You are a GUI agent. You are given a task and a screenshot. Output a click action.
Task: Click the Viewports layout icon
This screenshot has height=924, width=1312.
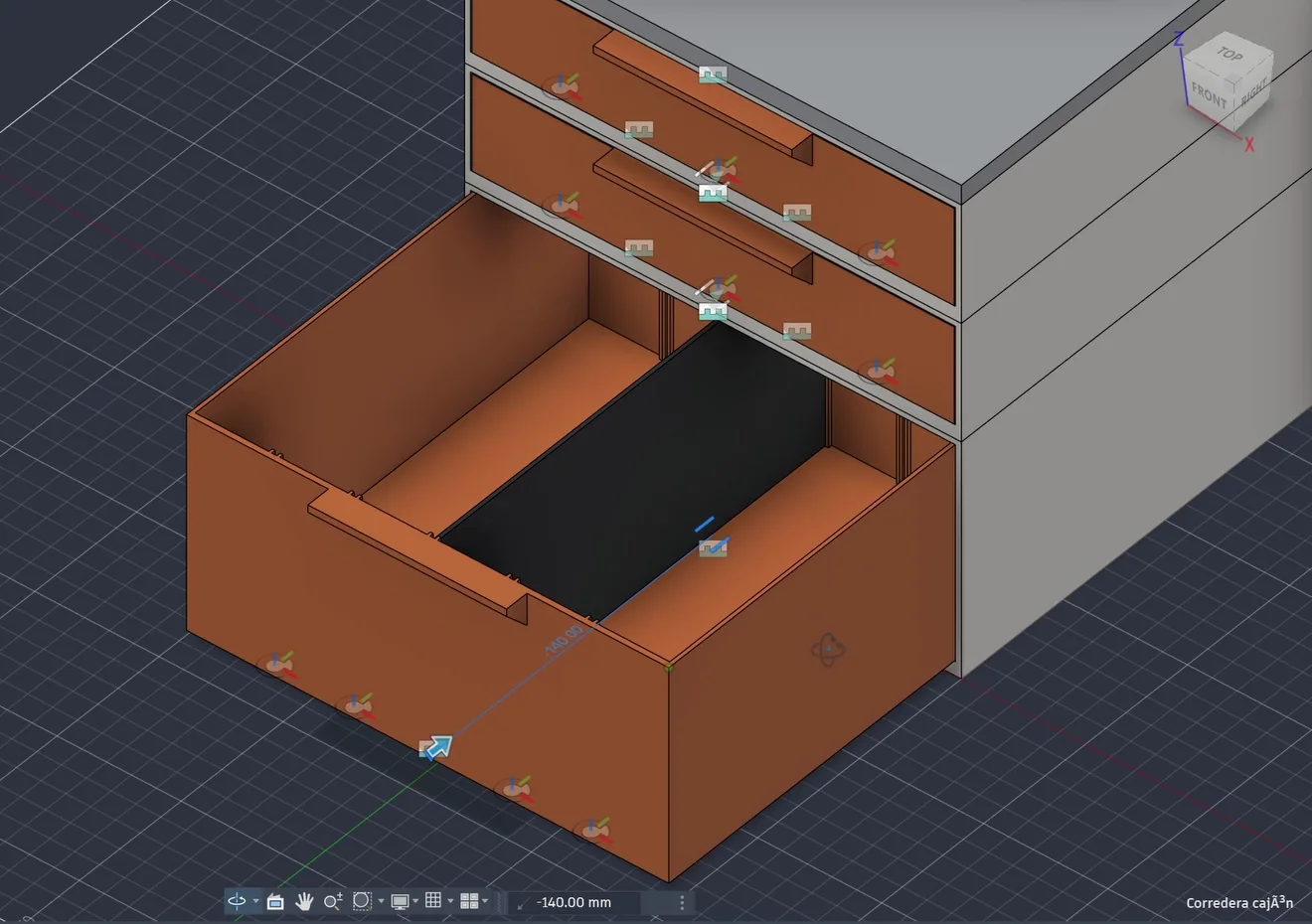(469, 901)
